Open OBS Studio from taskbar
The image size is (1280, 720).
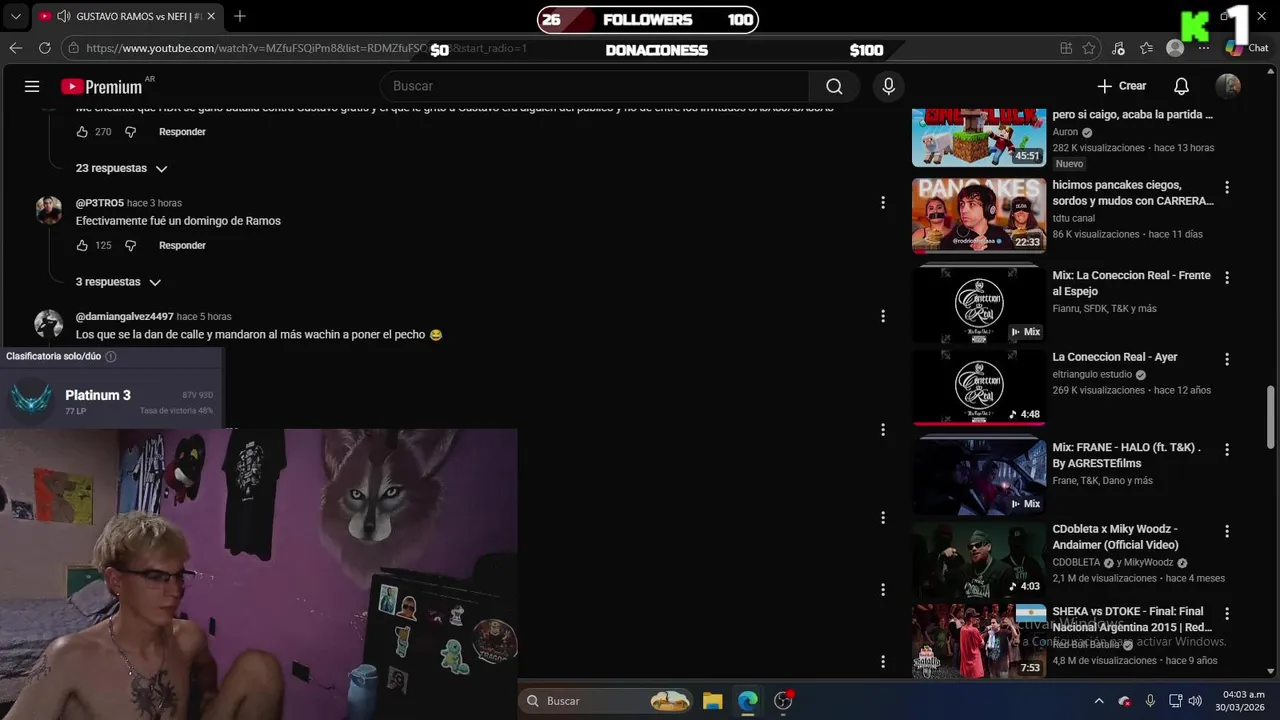[783, 701]
